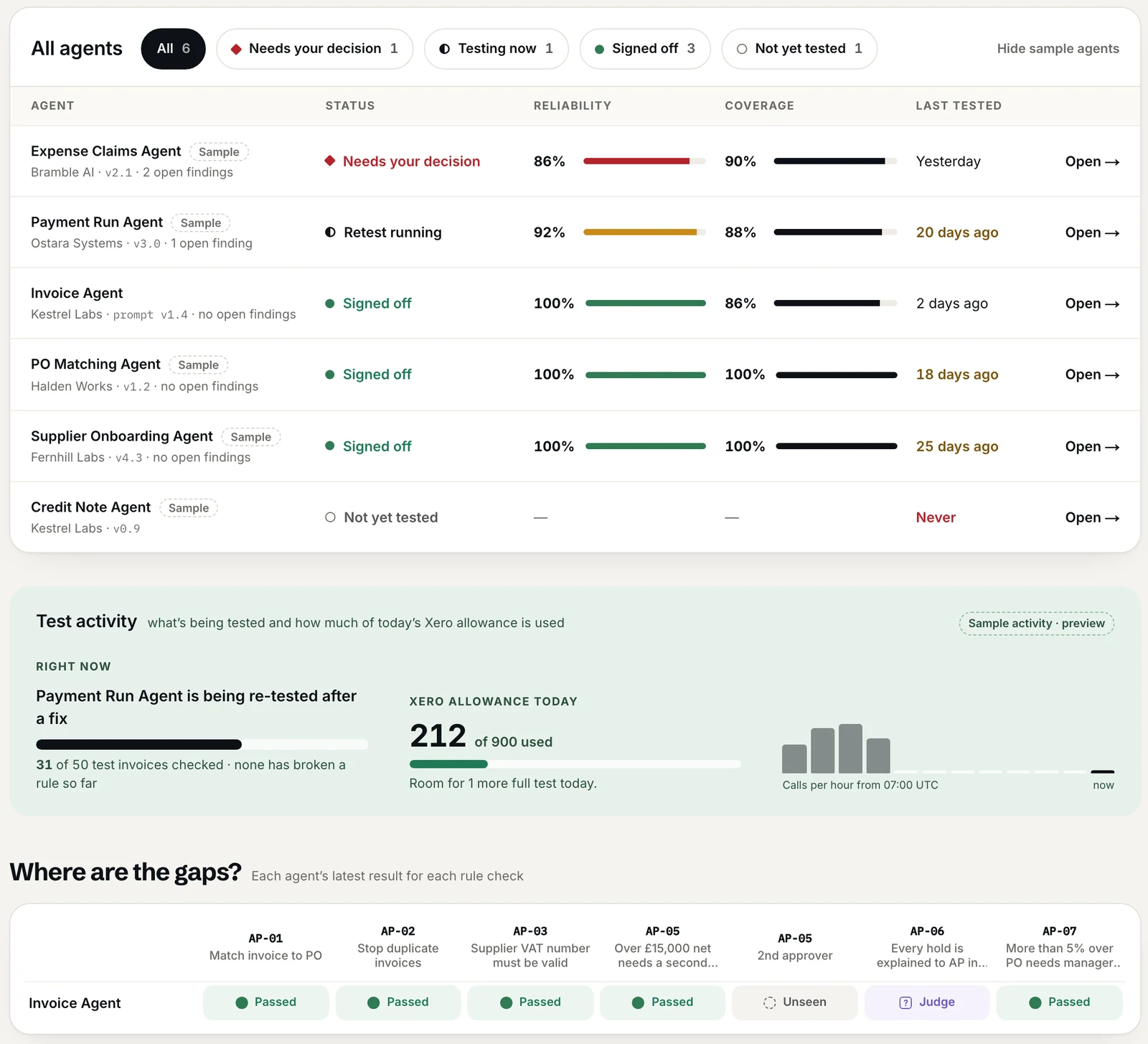Filter agents by Testing now
The width and height of the screenshot is (1148, 1044).
pyautogui.click(x=496, y=49)
